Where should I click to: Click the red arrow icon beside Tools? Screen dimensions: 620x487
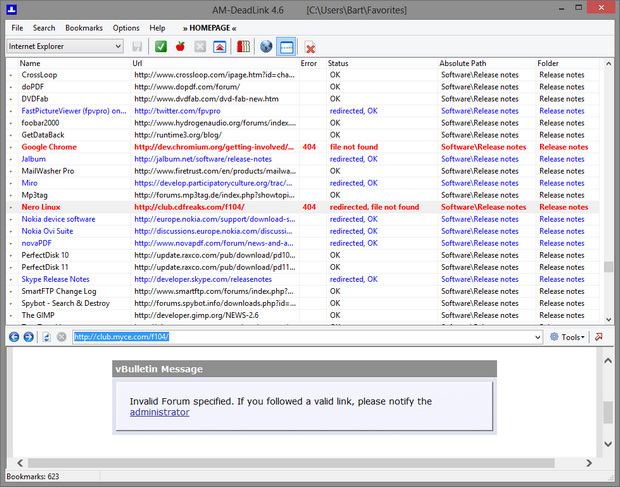click(x=599, y=337)
